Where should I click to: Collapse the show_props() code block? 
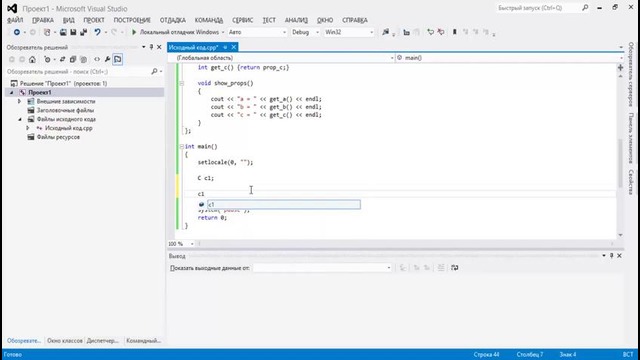(182, 83)
